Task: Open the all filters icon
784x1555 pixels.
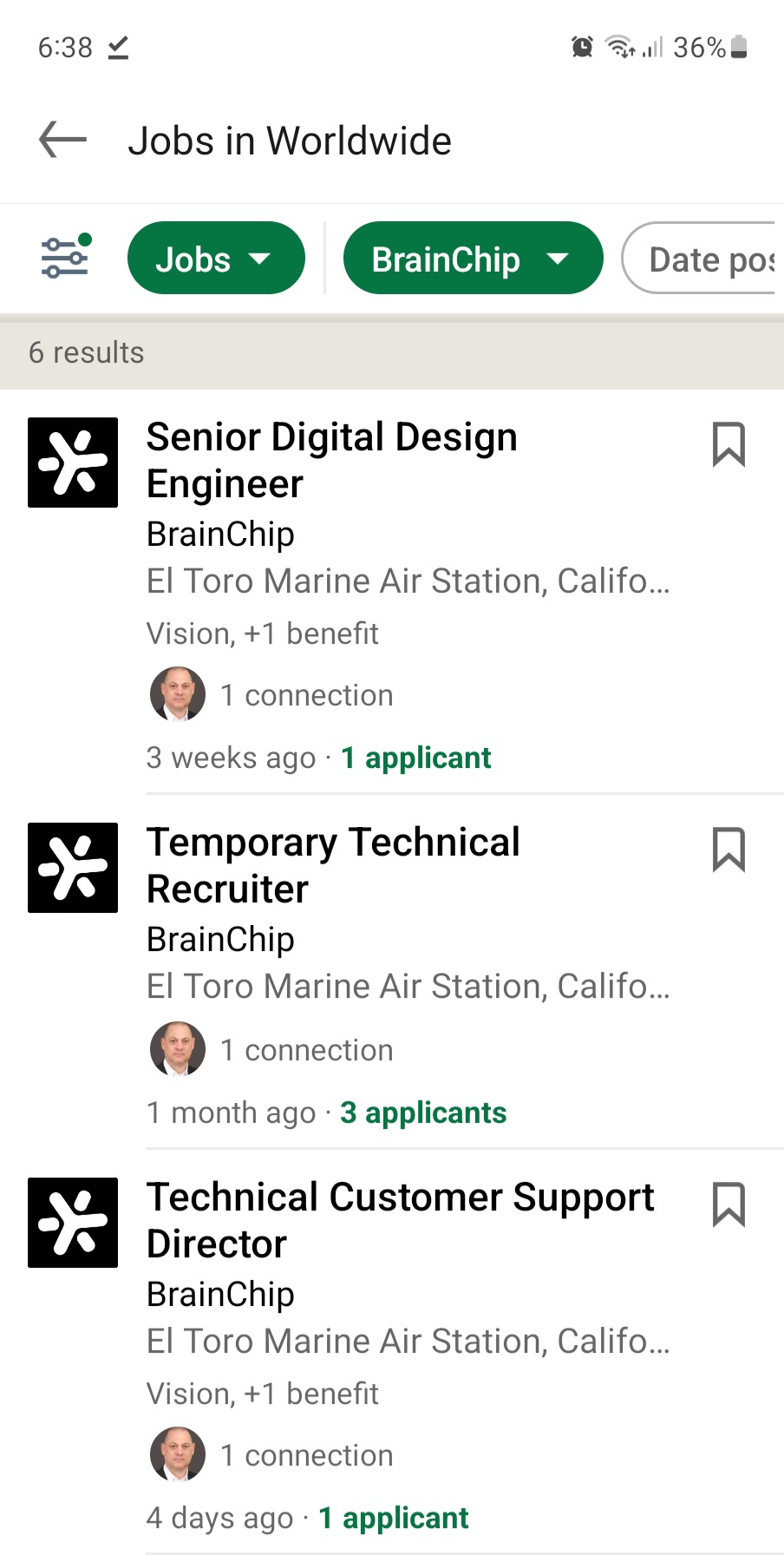Action: (x=66, y=257)
